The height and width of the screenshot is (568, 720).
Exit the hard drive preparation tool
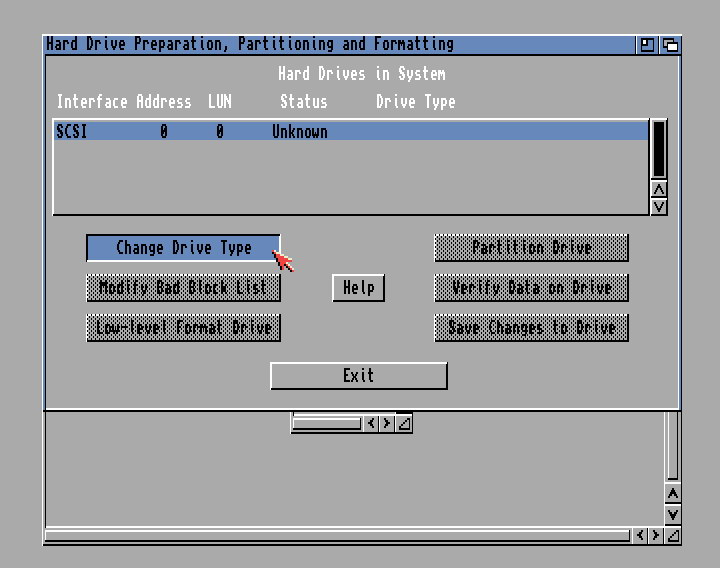coord(358,376)
